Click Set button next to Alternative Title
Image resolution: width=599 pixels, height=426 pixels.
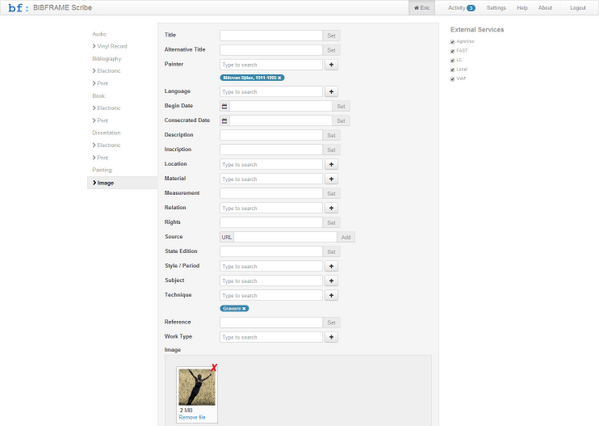tap(331, 50)
